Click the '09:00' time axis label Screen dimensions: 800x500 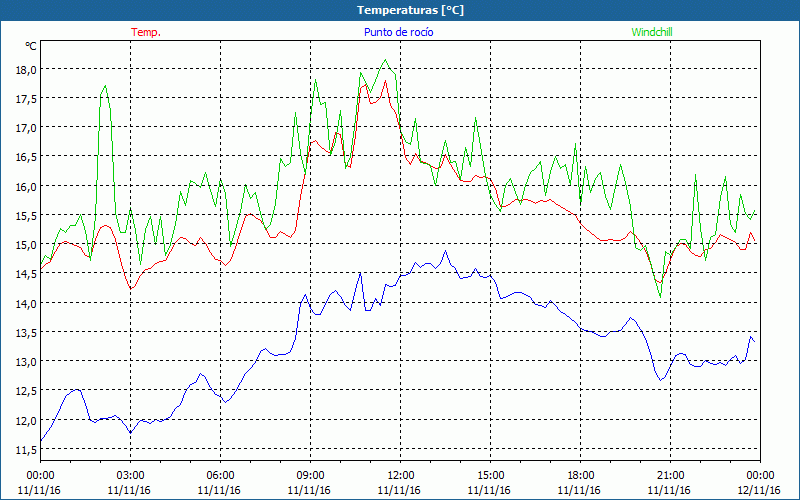click(x=310, y=476)
